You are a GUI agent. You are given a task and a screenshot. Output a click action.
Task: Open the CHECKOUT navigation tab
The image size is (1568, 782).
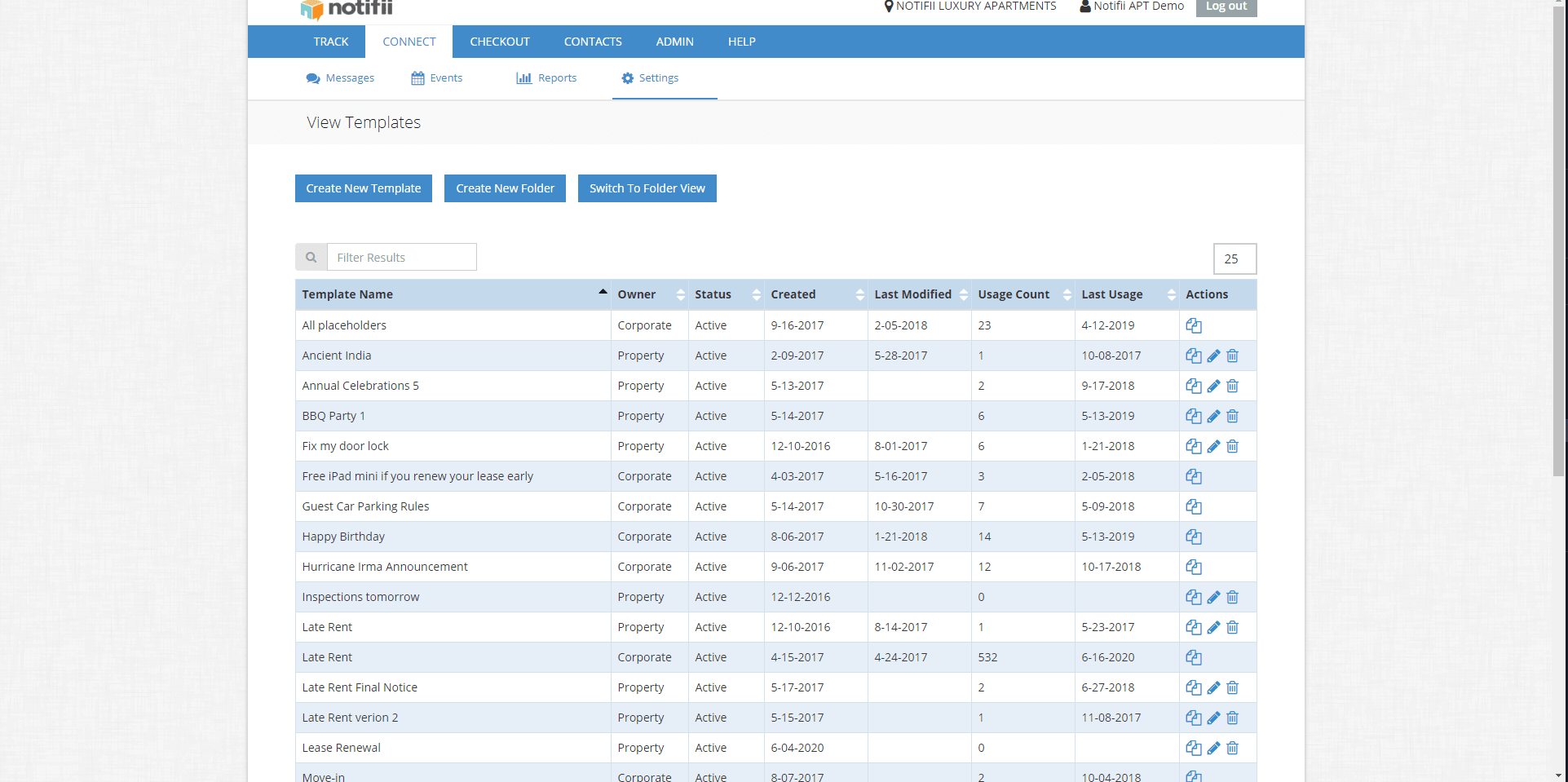click(499, 42)
